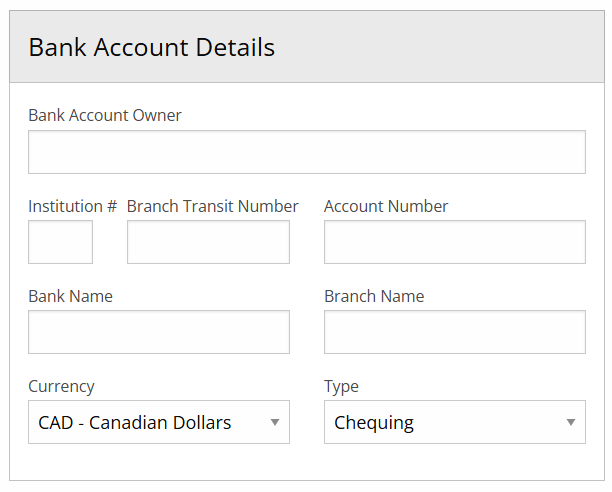The image size is (612, 492).
Task: Click the Institution # label text
Action: 72,206
